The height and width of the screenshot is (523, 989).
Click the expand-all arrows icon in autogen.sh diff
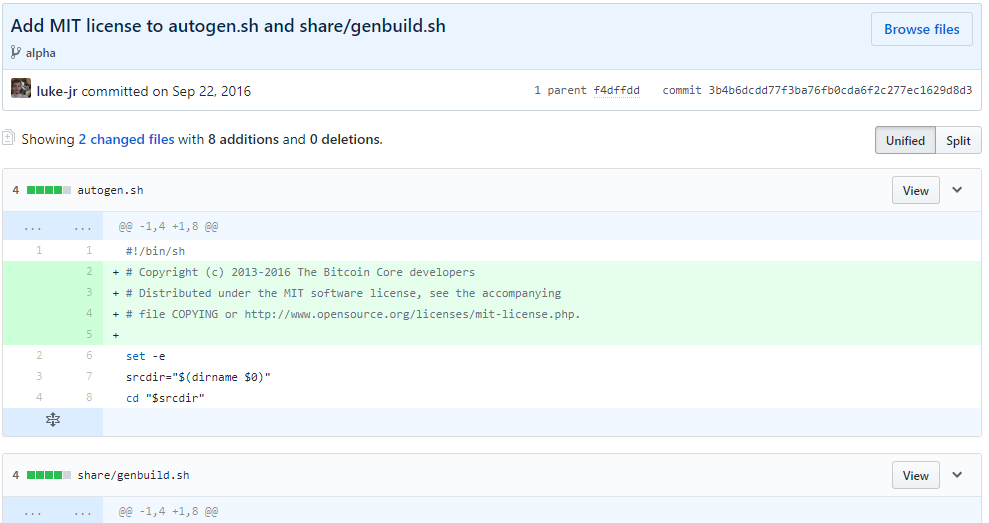click(53, 421)
